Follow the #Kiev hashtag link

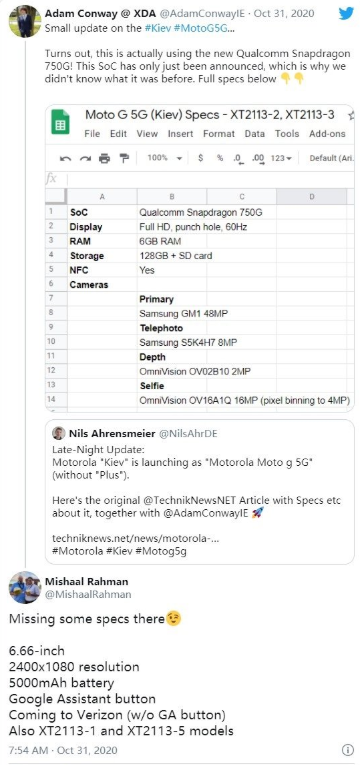(157, 28)
